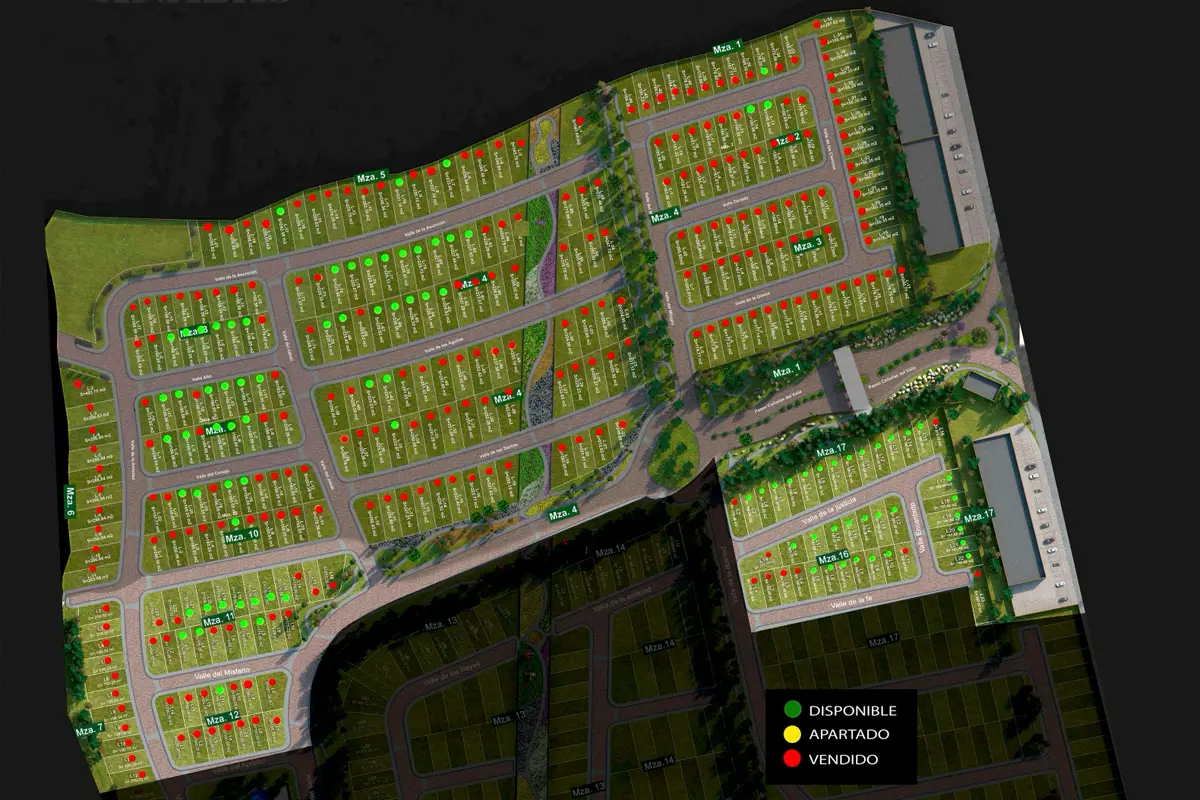Select the DISPONIBLE legend label
This screenshot has width=1200, height=800.
tap(852, 711)
